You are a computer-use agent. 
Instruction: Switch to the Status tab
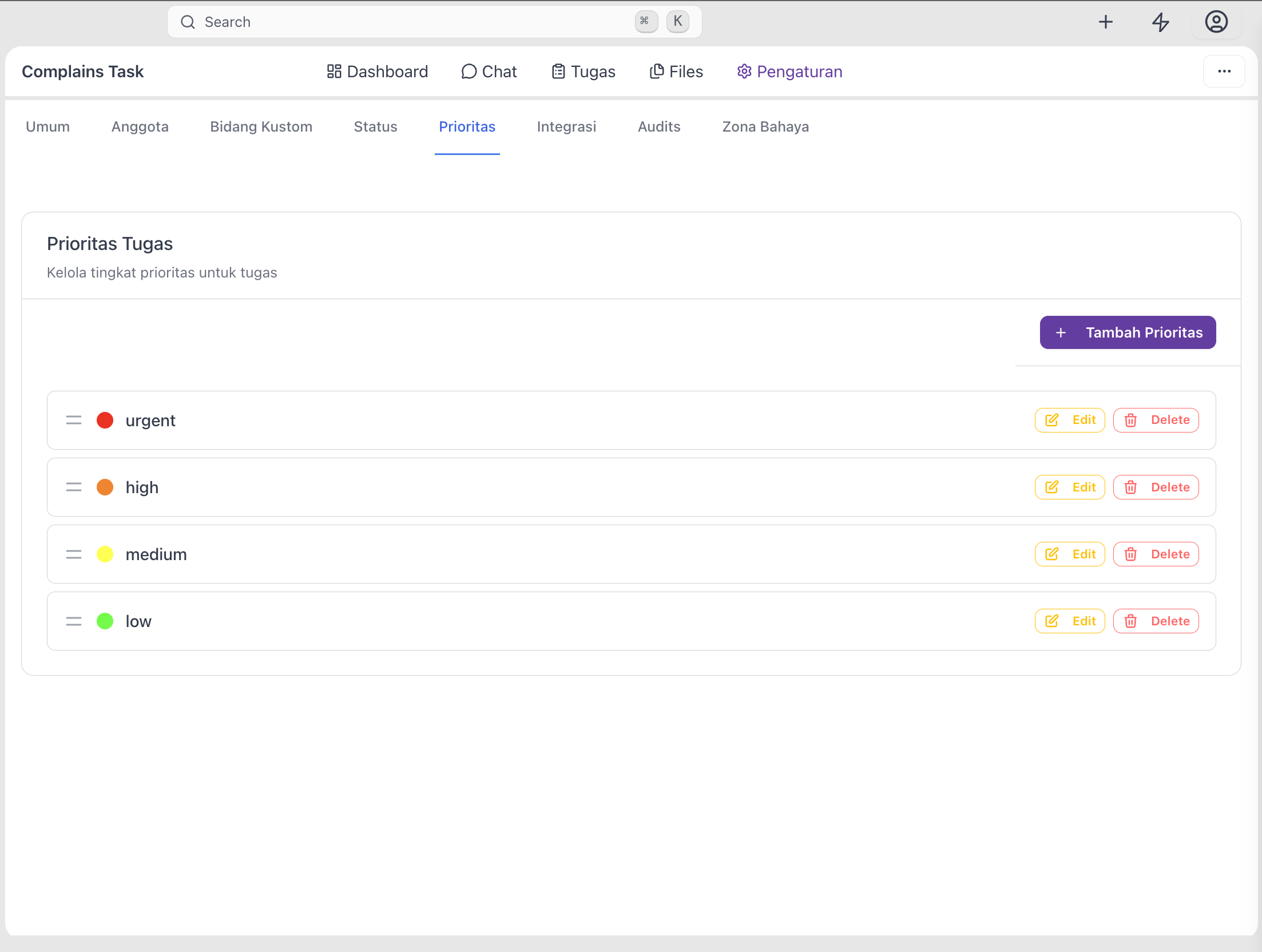tap(375, 126)
